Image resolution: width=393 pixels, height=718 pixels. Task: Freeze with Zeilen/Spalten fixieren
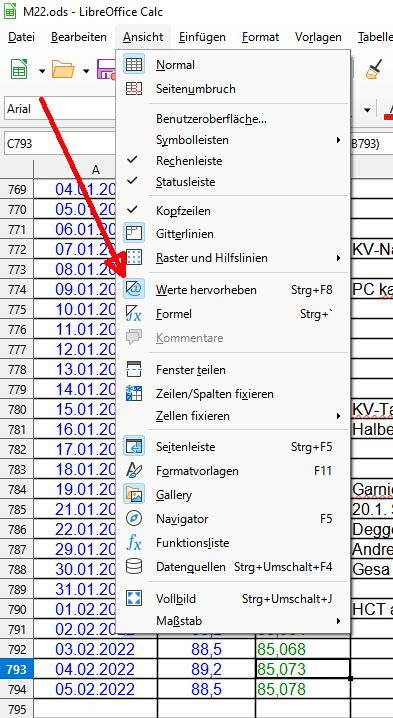pyautogui.click(x=134, y=393)
